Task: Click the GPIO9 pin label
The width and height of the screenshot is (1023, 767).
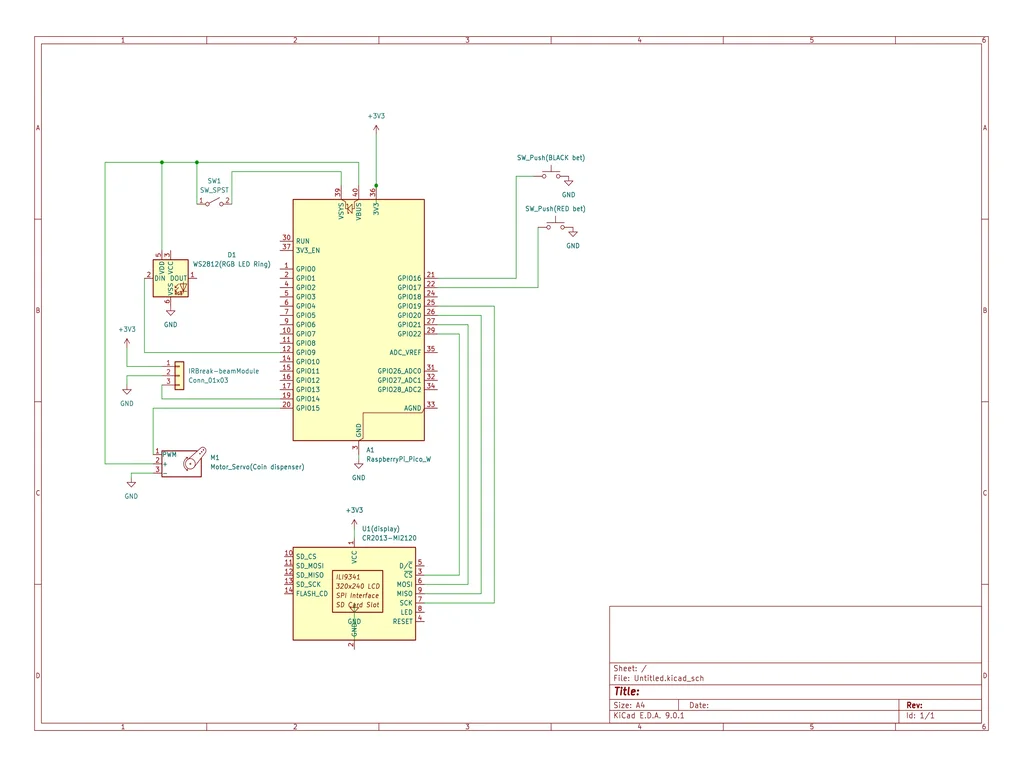Action: tap(306, 352)
